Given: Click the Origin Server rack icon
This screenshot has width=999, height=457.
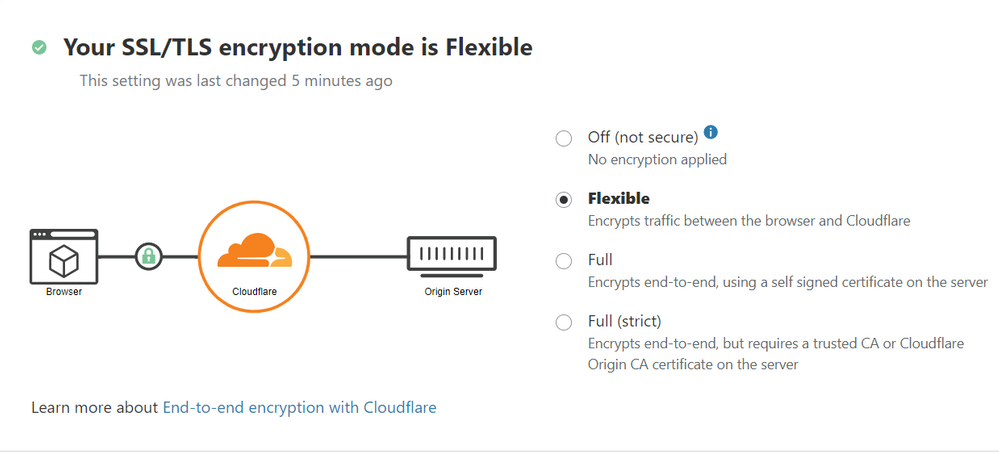Looking at the screenshot, I should click(x=451, y=257).
